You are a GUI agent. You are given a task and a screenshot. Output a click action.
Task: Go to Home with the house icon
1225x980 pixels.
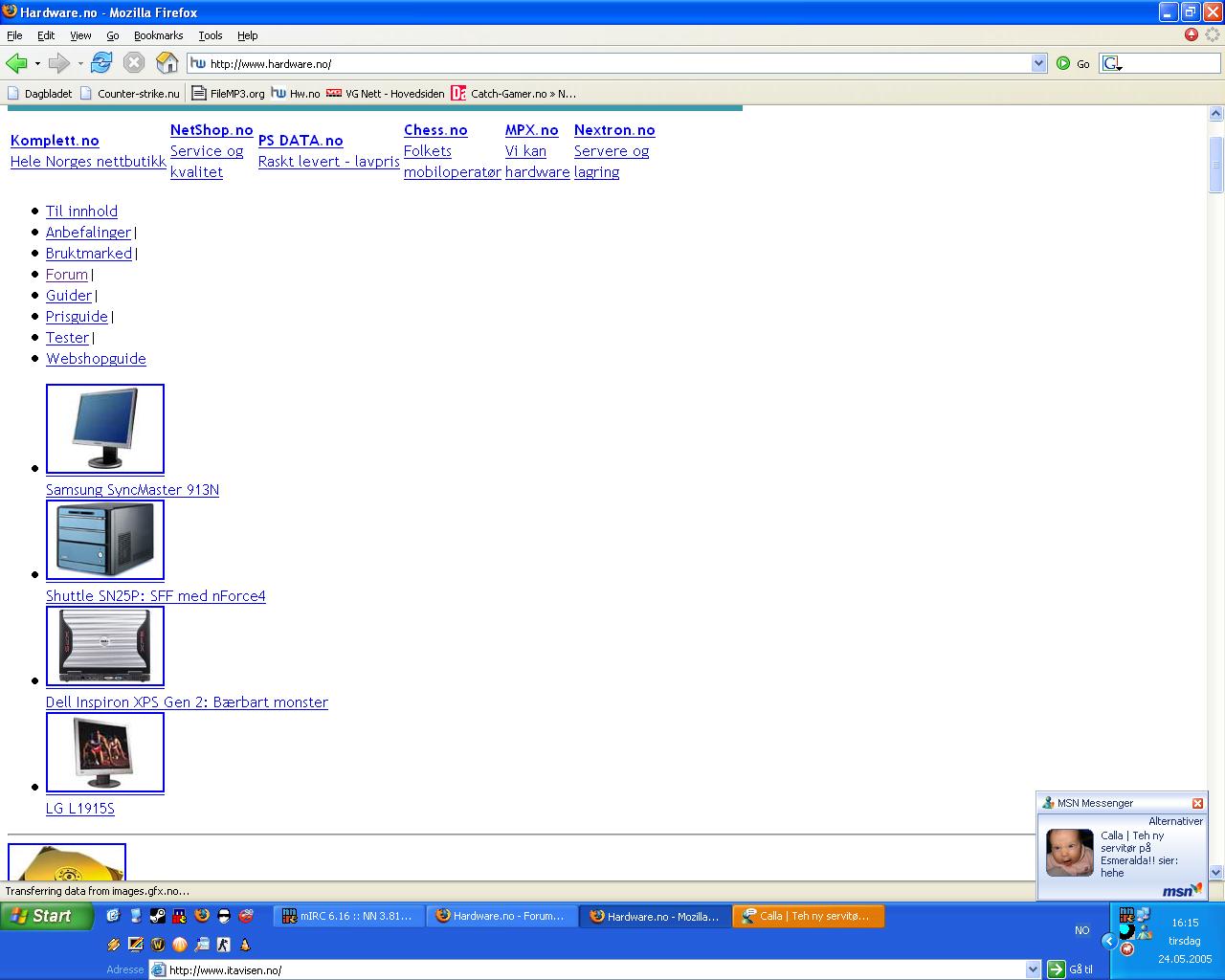tap(167, 63)
